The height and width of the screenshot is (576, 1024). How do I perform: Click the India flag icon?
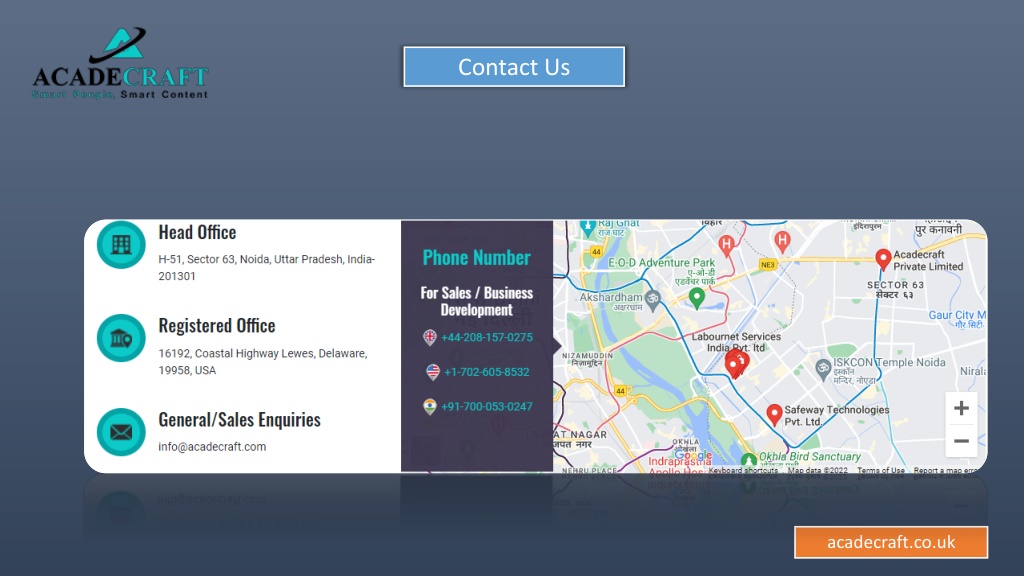tap(430, 406)
